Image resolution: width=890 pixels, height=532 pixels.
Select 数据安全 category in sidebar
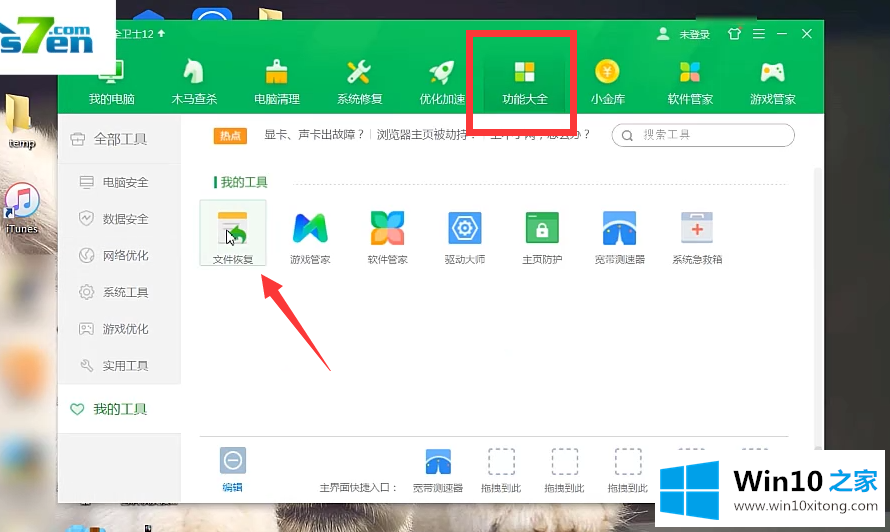(x=119, y=219)
